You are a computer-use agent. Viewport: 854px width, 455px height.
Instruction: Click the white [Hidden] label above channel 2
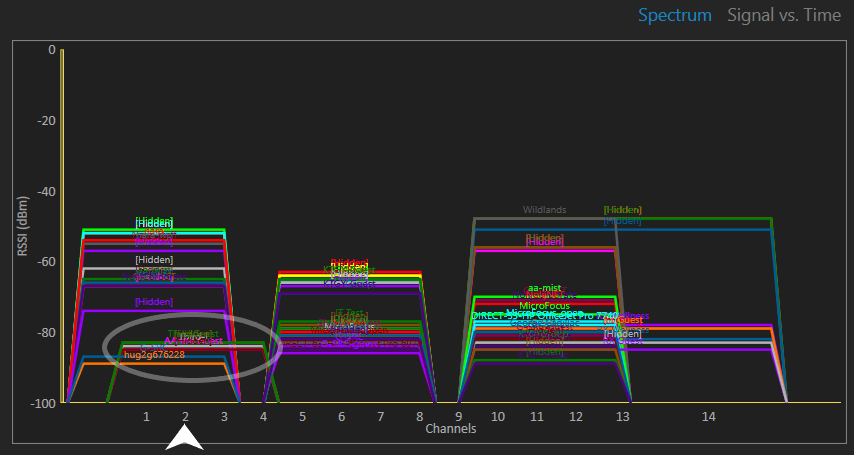pyautogui.click(x=154, y=260)
